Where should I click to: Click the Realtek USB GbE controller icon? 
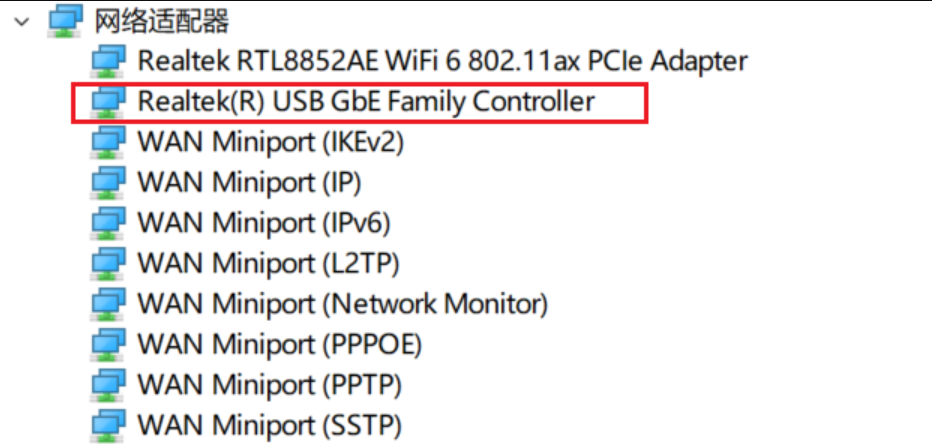click(108, 102)
